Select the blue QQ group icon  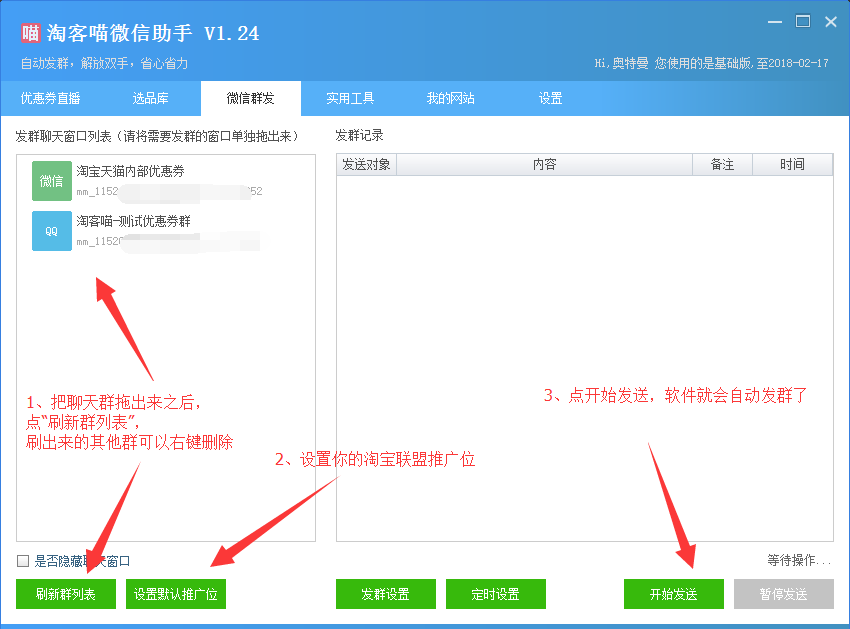point(51,231)
